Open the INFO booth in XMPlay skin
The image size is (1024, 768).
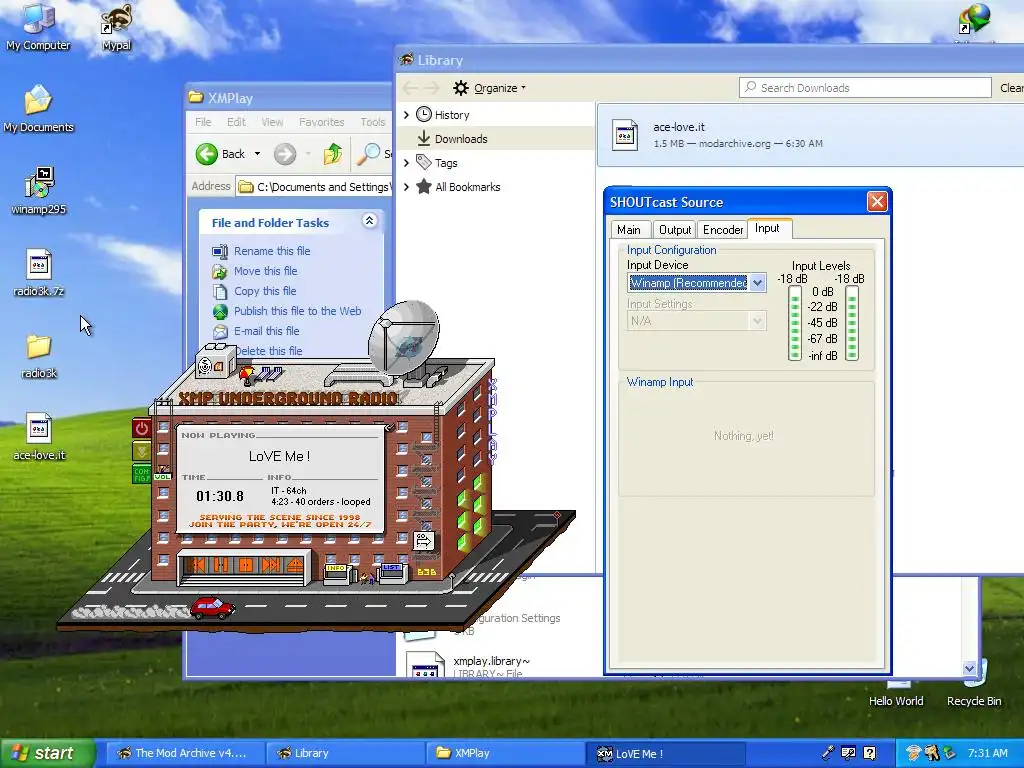pyautogui.click(x=337, y=573)
